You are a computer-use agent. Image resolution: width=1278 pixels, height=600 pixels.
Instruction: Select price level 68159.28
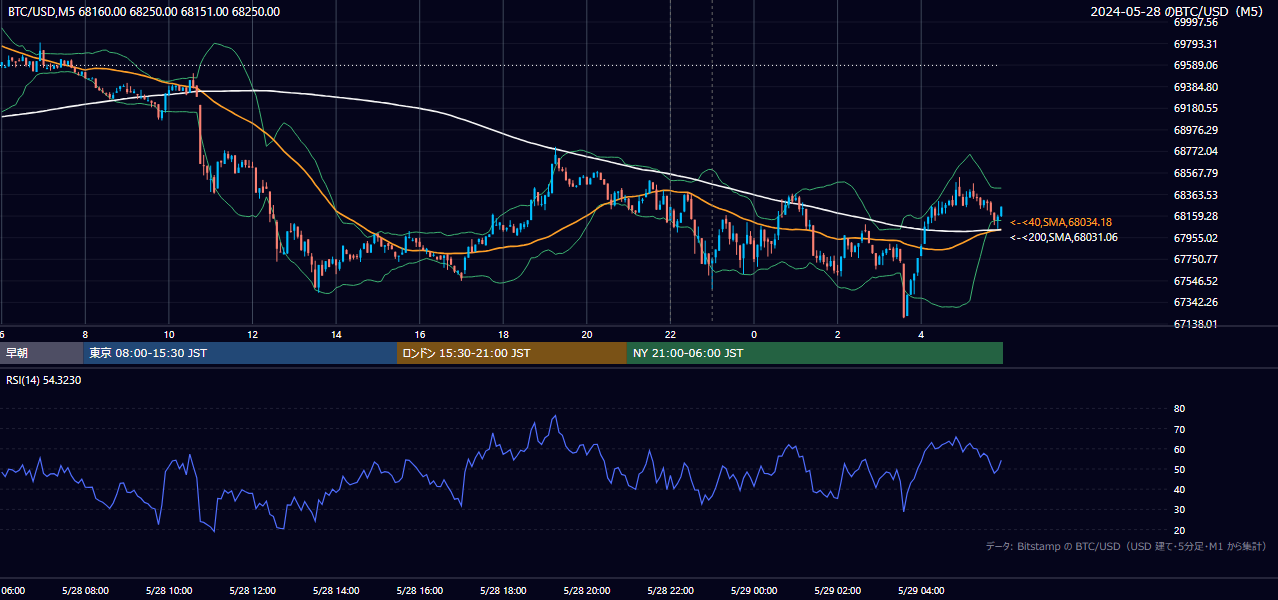tap(1195, 216)
